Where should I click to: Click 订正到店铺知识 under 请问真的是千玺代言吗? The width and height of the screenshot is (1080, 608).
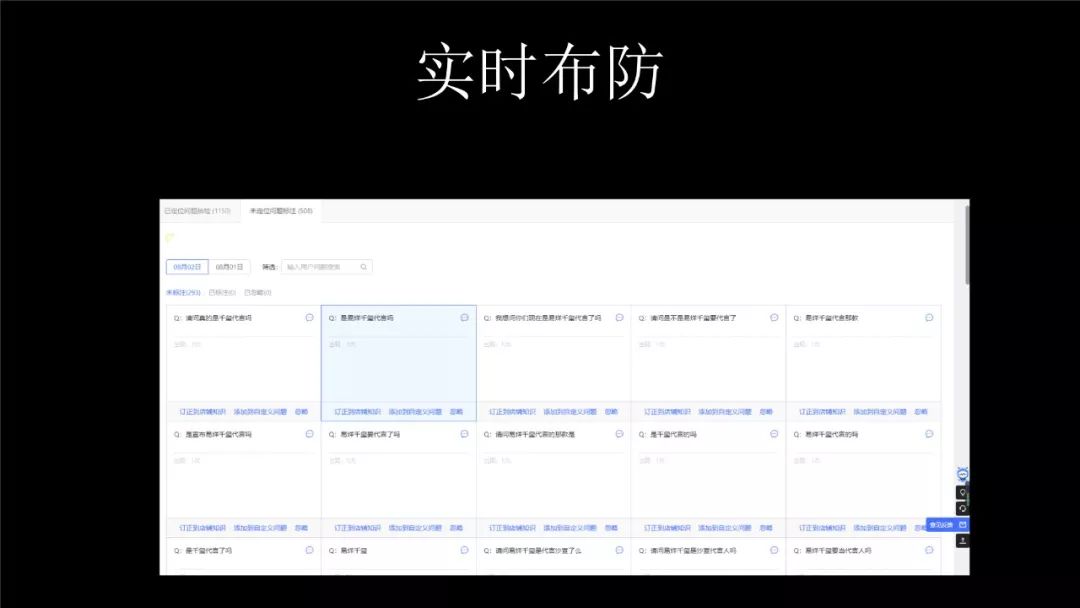[x=202, y=412]
